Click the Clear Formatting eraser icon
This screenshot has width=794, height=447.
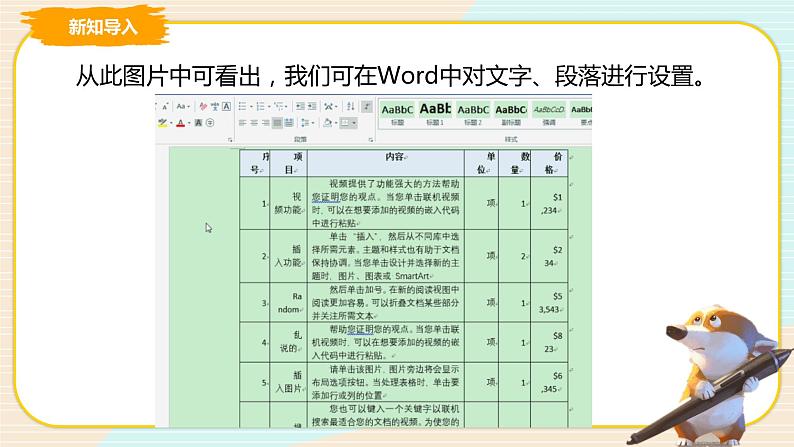pos(203,106)
